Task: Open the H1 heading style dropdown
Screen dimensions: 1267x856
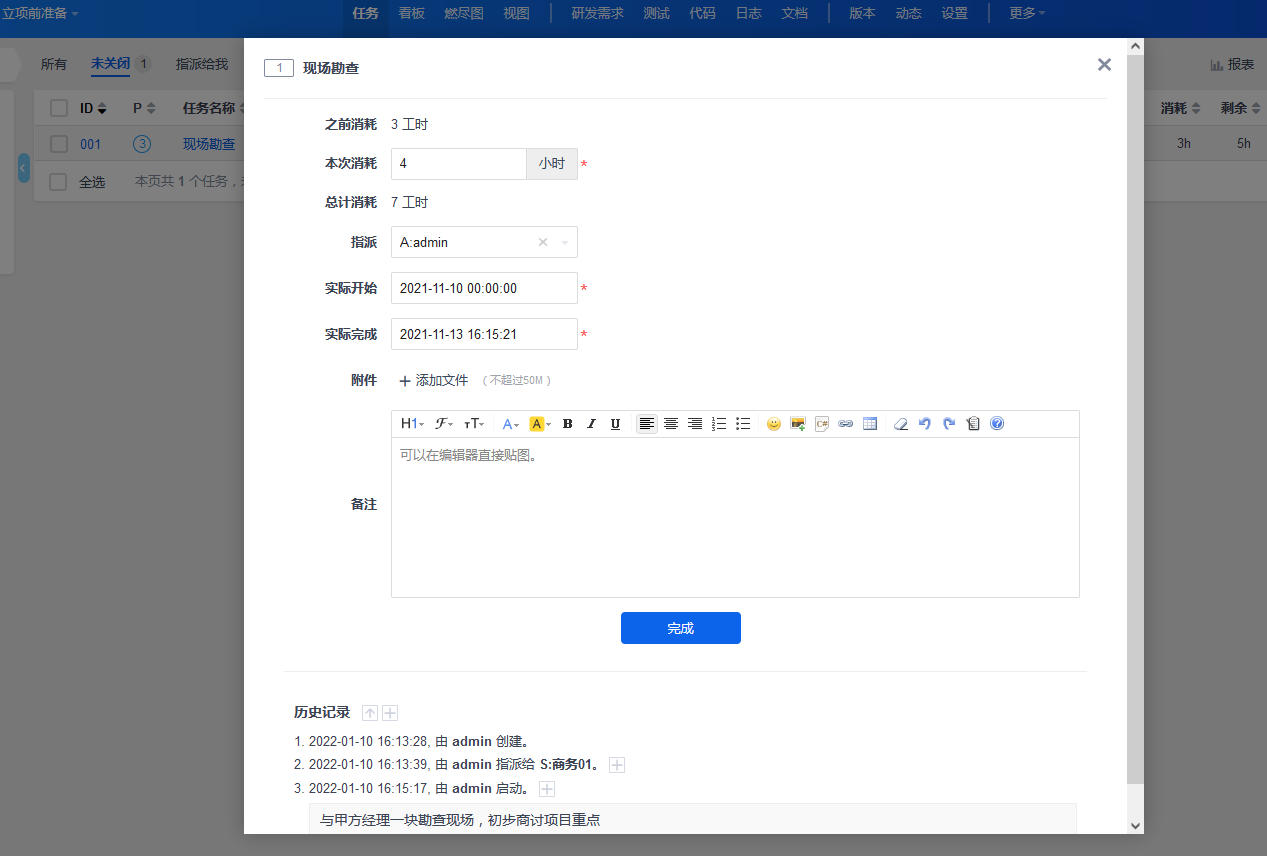Action: pyautogui.click(x=412, y=424)
